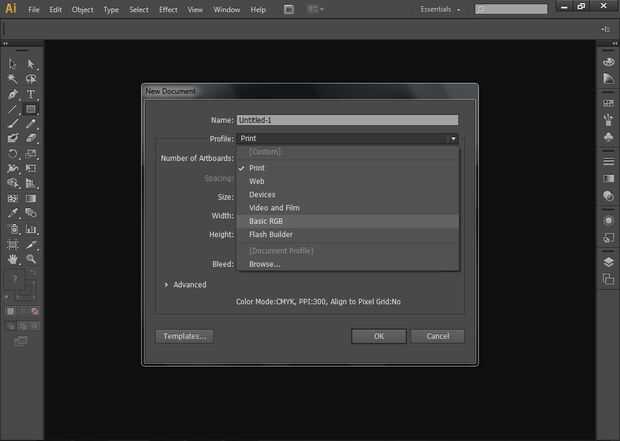The image size is (620, 441).
Task: Click the top search field
Action: pos(511,9)
